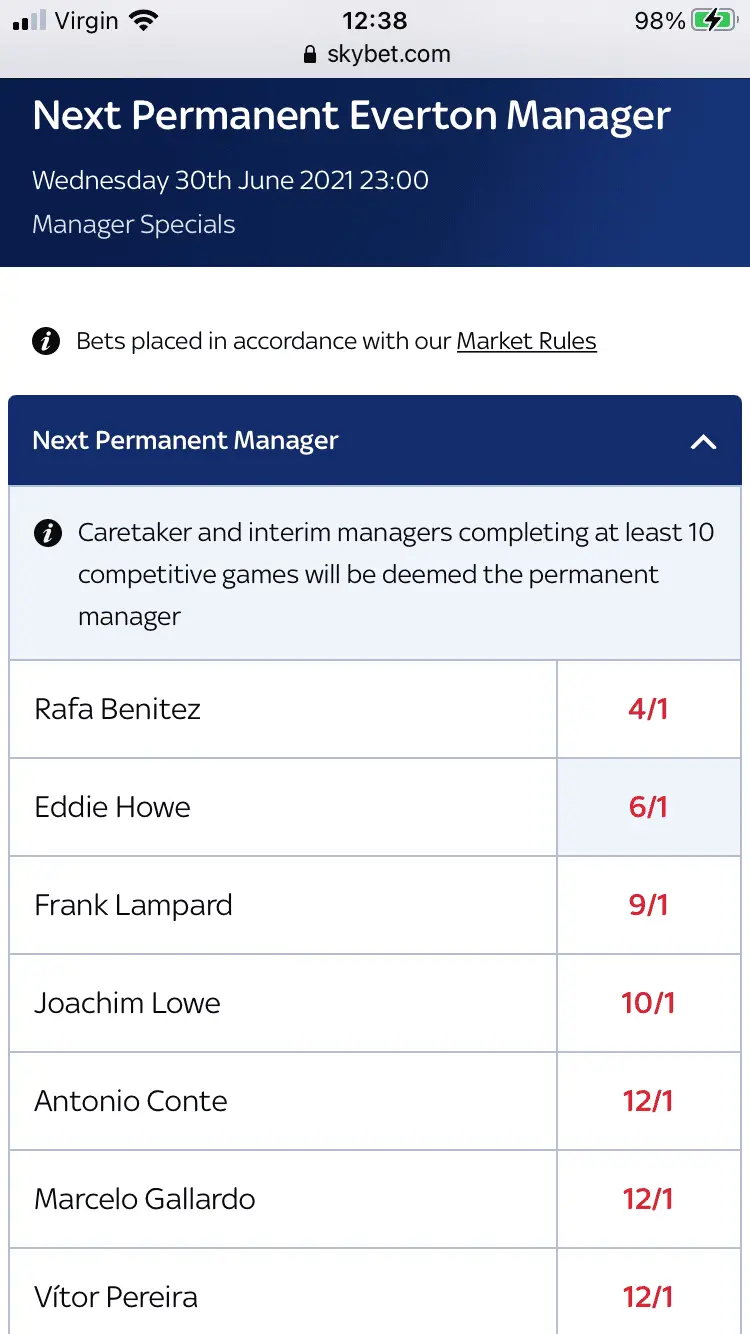Viewport: 750px width, 1334px height.
Task: Tap the padlock icon in address bar
Action: point(310,55)
